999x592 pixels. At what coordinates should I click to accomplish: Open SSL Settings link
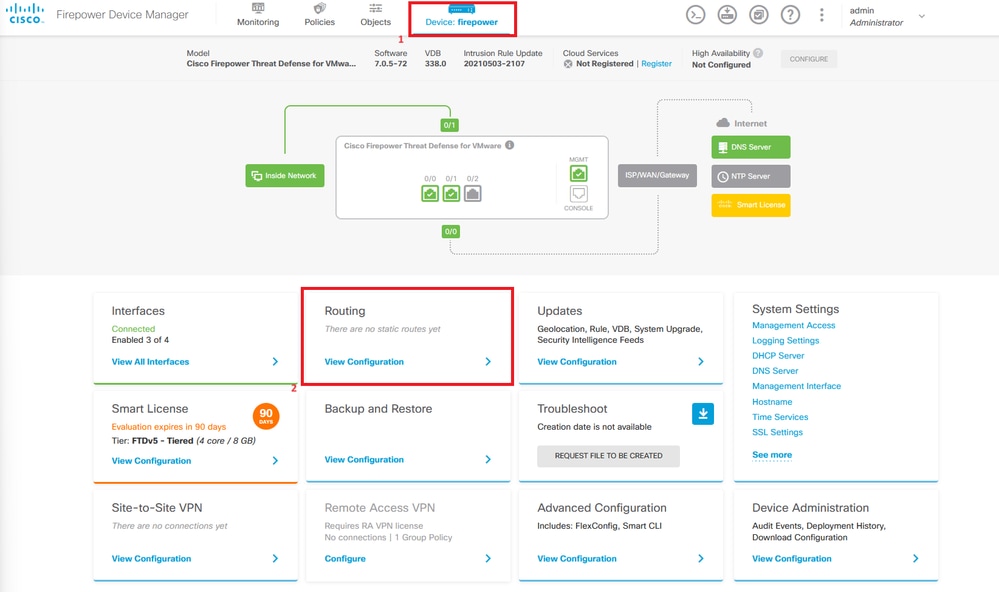[x=777, y=432]
